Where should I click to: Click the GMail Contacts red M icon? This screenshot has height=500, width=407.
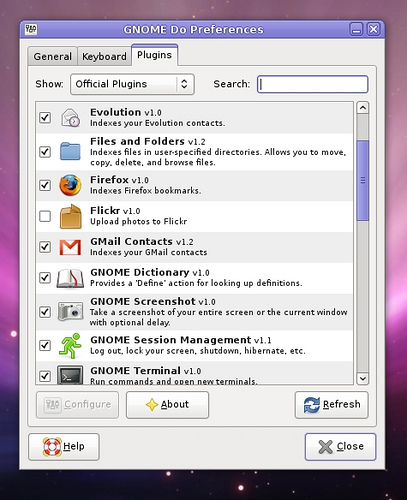70,247
